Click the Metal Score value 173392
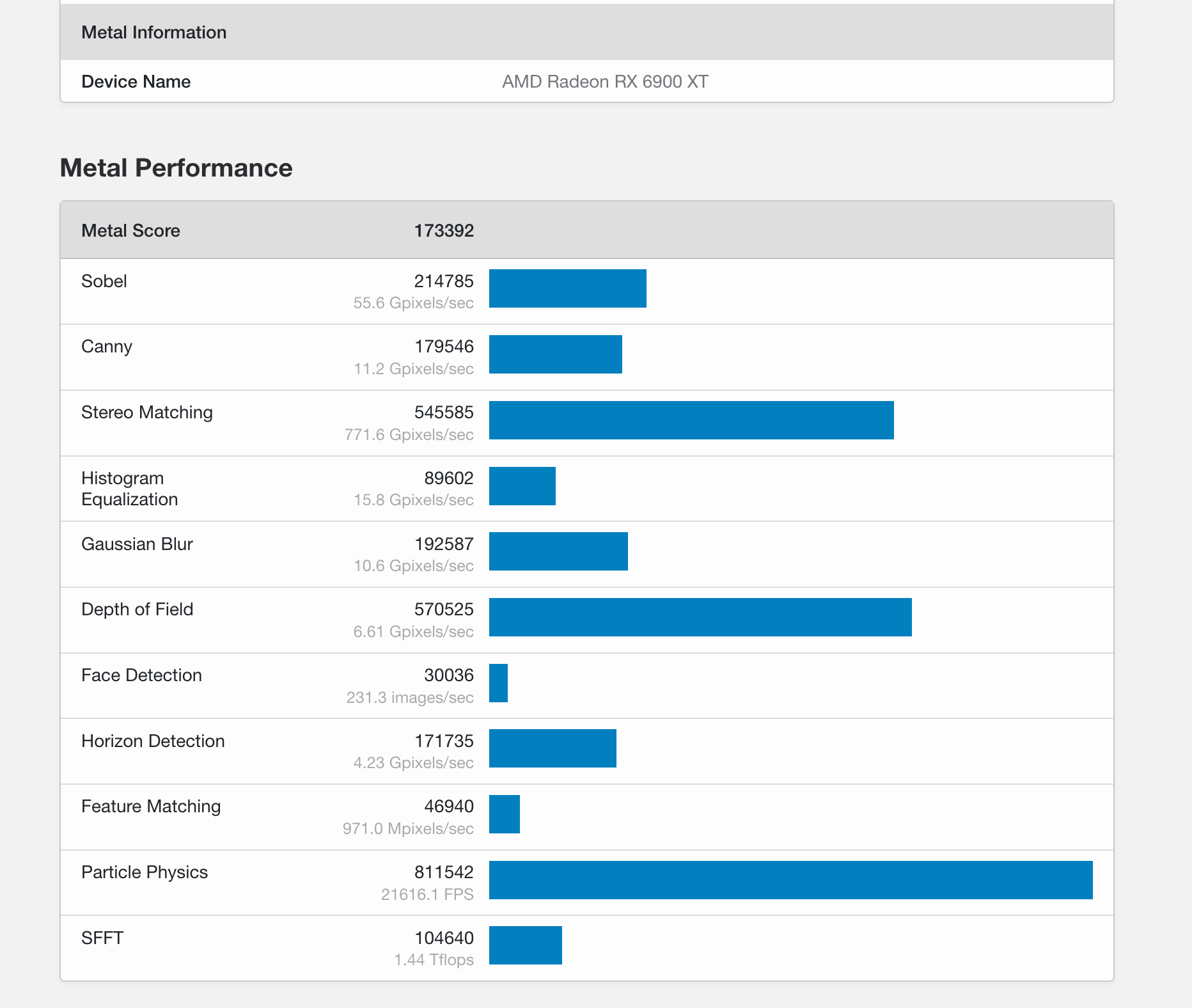1192x1008 pixels. tap(443, 231)
